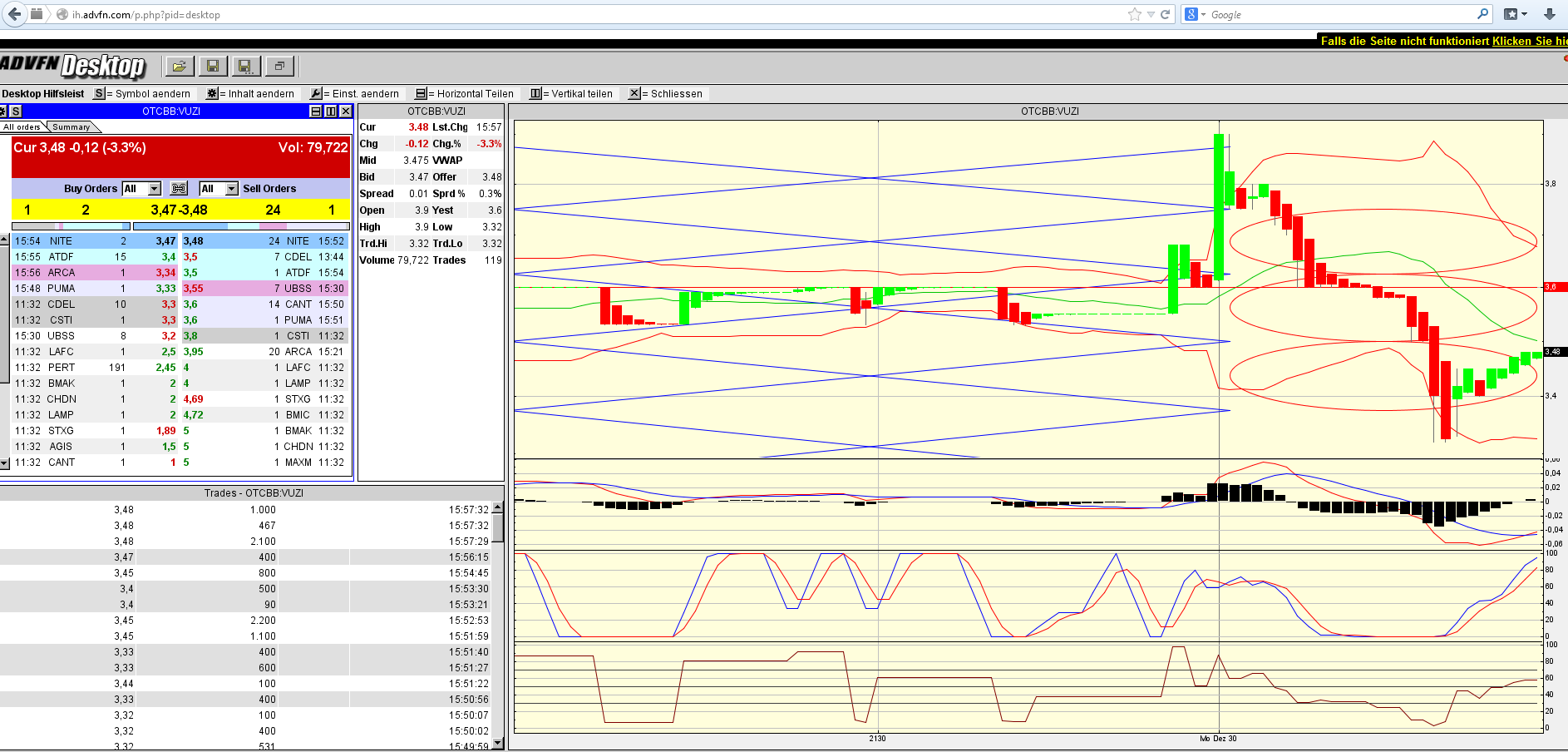Click the icon beside 'Vertikal teilen'

pos(535,94)
